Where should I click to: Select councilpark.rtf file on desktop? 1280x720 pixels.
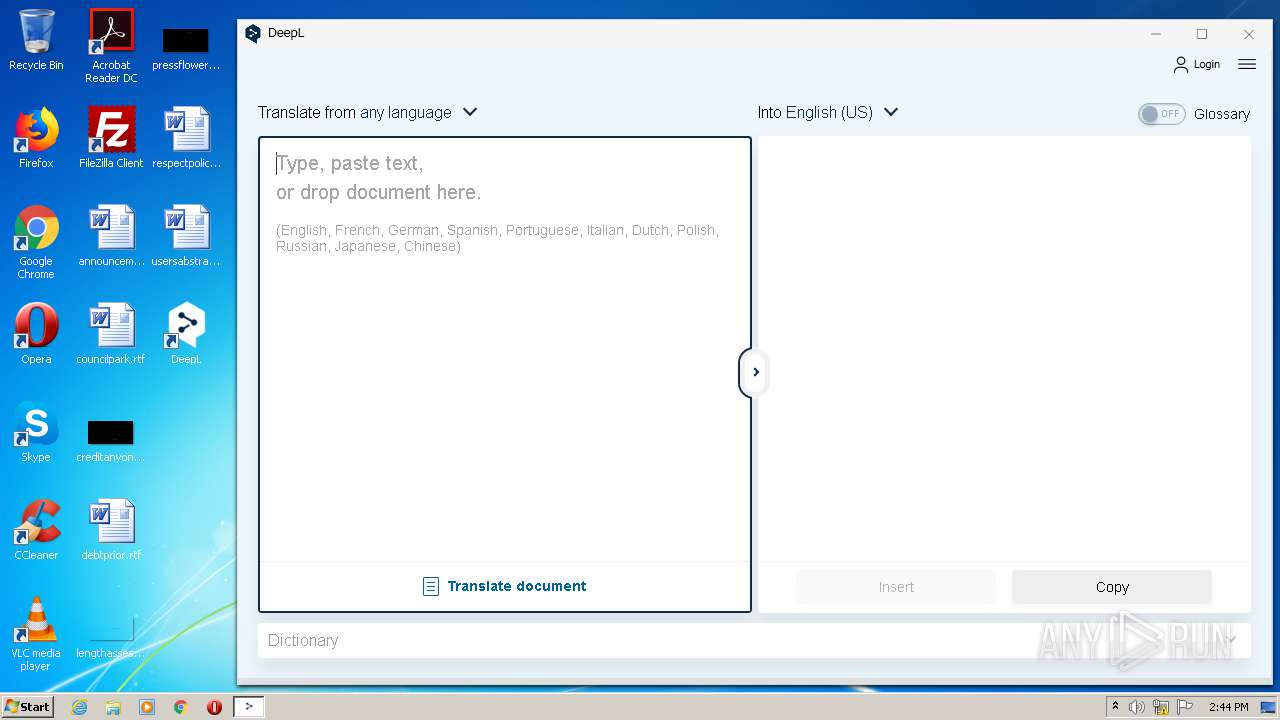tap(111, 334)
